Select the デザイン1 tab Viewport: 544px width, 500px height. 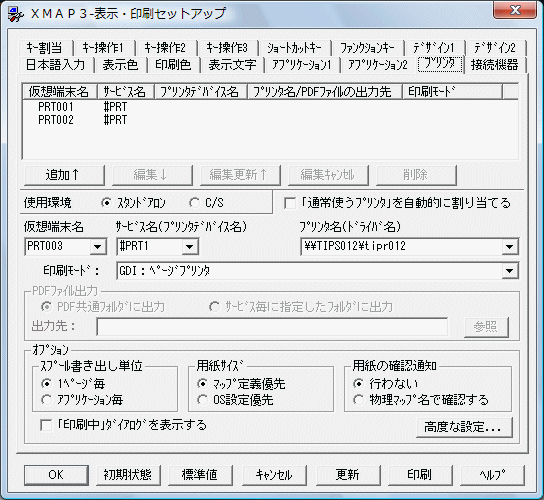(x=434, y=48)
